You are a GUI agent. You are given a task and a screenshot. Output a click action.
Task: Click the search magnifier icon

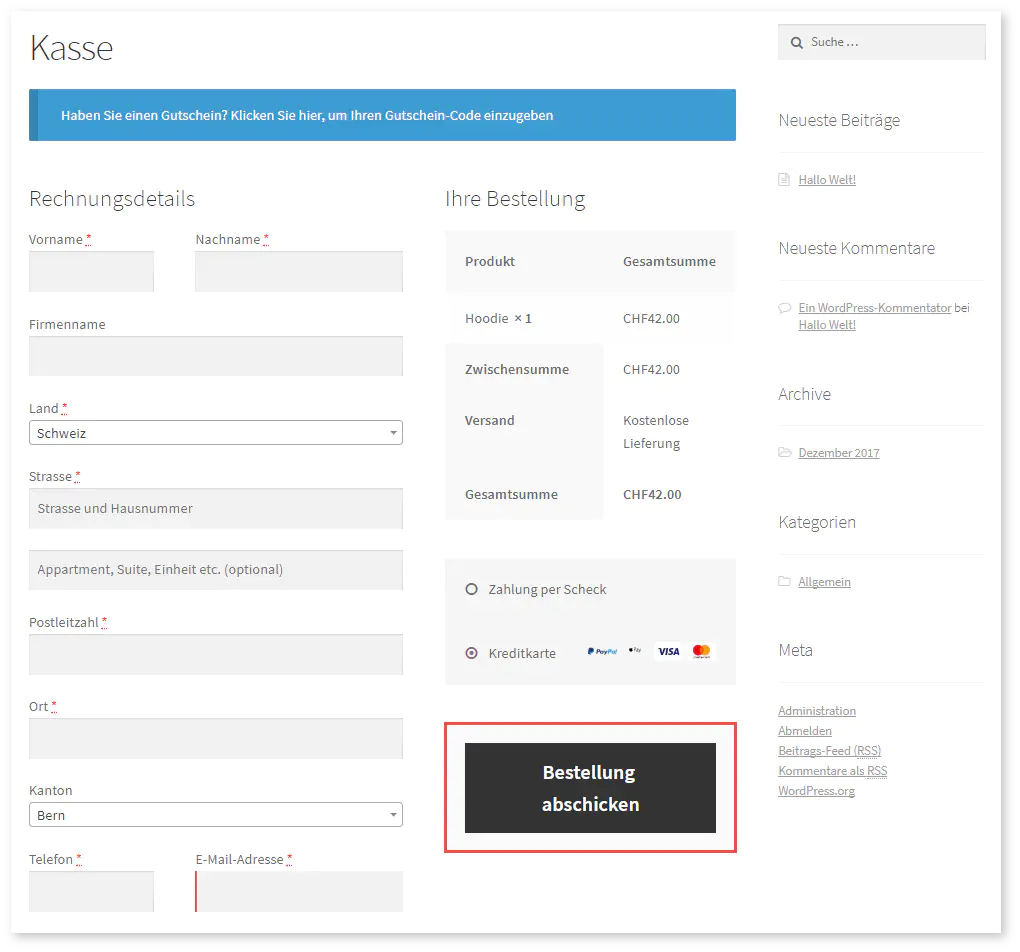click(x=797, y=43)
